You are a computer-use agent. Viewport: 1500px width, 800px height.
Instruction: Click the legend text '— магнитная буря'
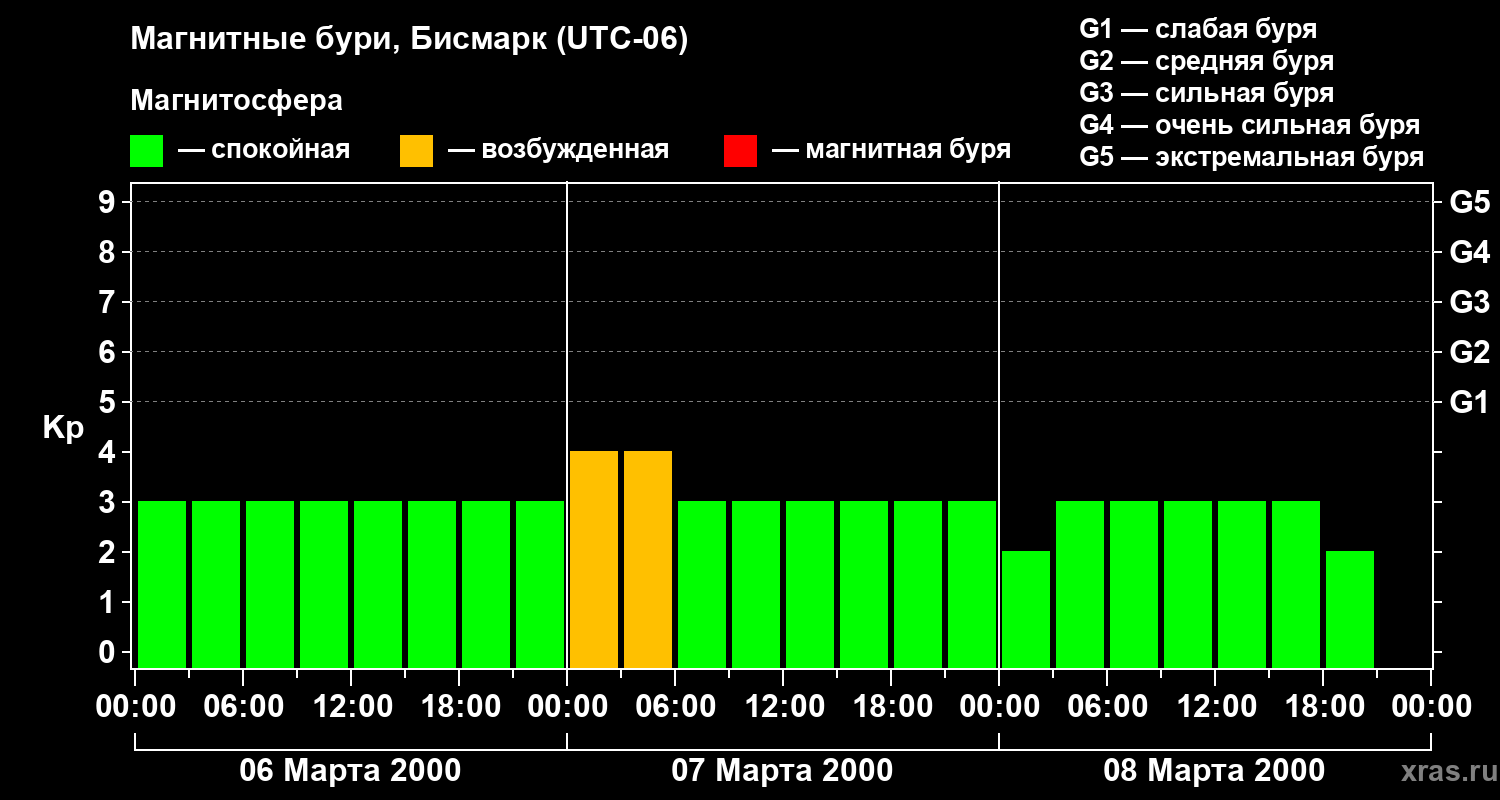click(891, 150)
